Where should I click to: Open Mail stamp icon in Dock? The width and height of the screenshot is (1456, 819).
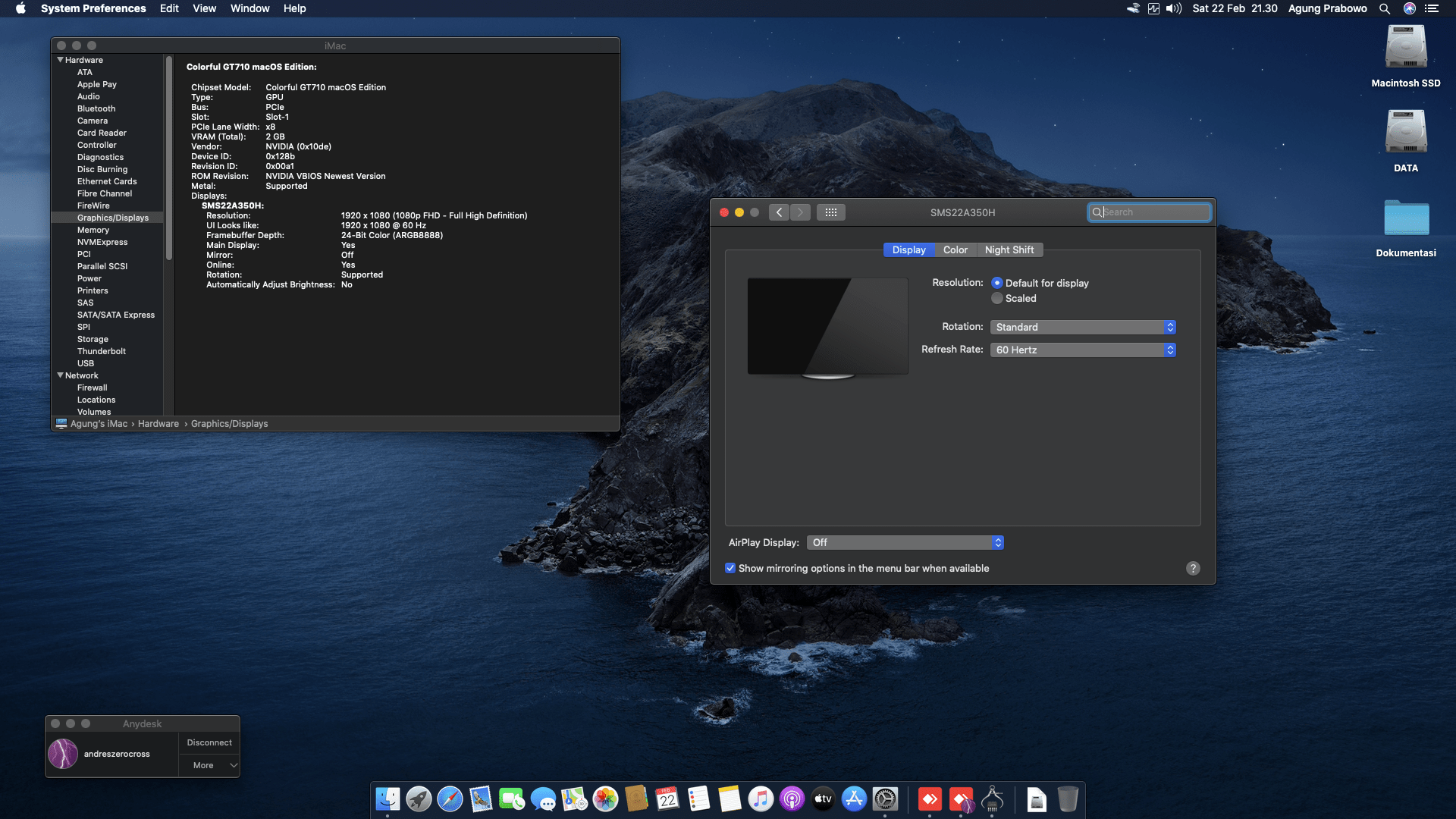pyautogui.click(x=481, y=799)
